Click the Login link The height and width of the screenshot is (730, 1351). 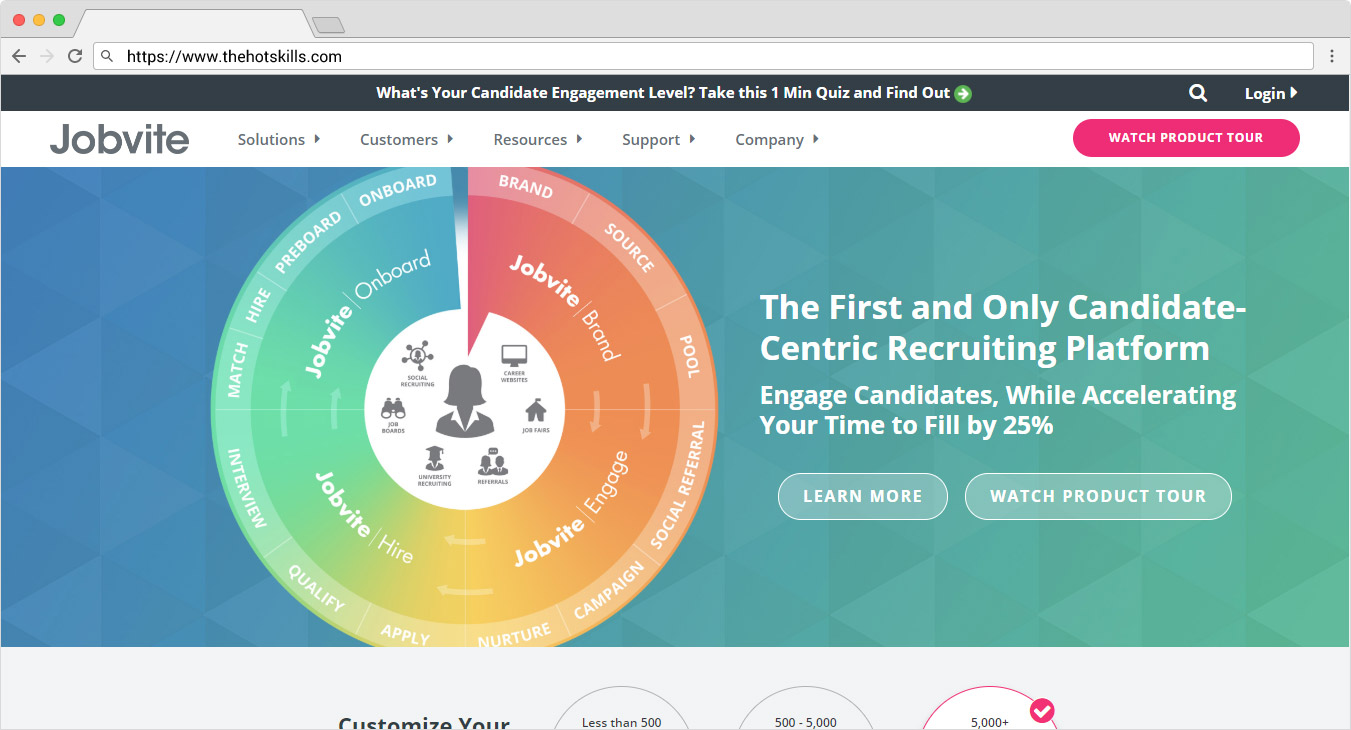[1264, 93]
